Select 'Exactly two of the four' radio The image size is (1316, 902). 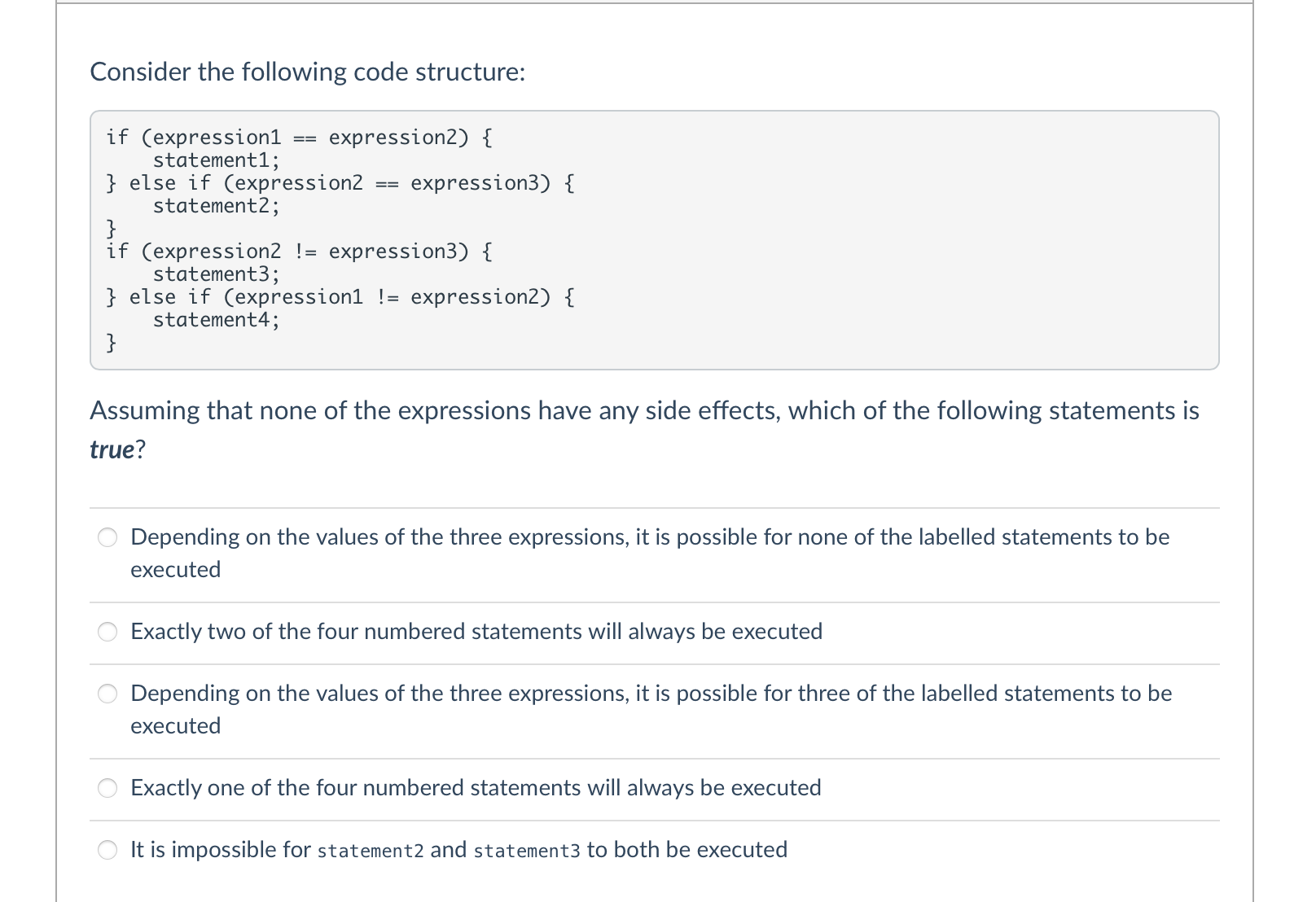pyautogui.click(x=108, y=632)
